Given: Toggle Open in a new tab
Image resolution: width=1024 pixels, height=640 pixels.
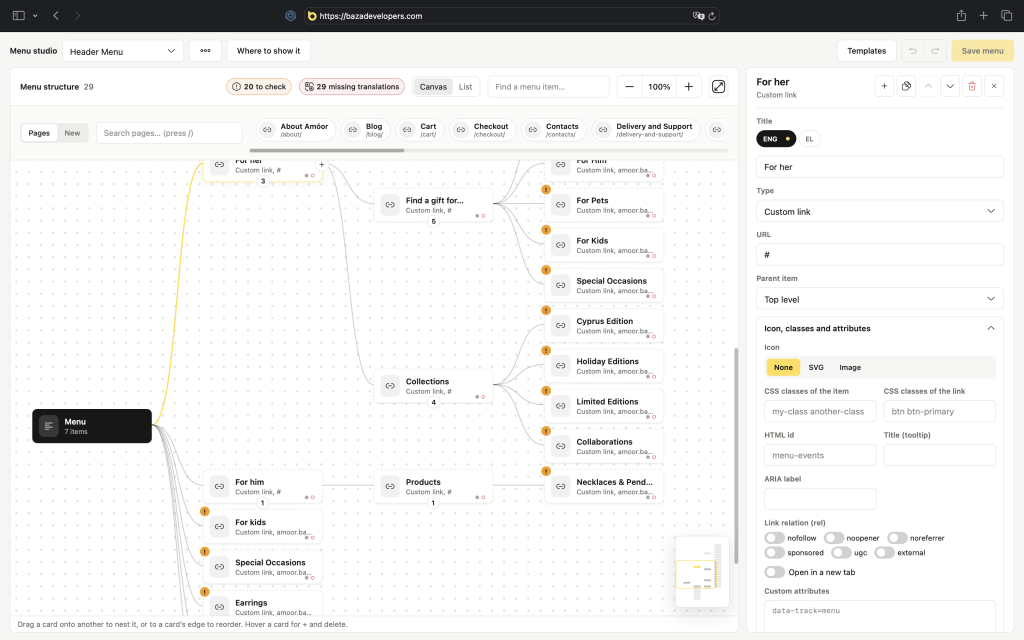Looking at the screenshot, I should coord(775,572).
